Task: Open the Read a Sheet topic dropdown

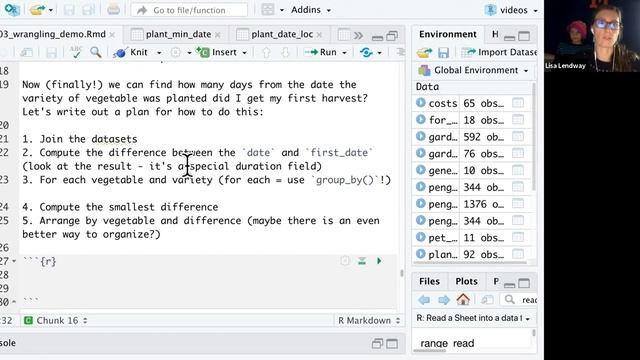Action: pyautogui.click(x=473, y=318)
